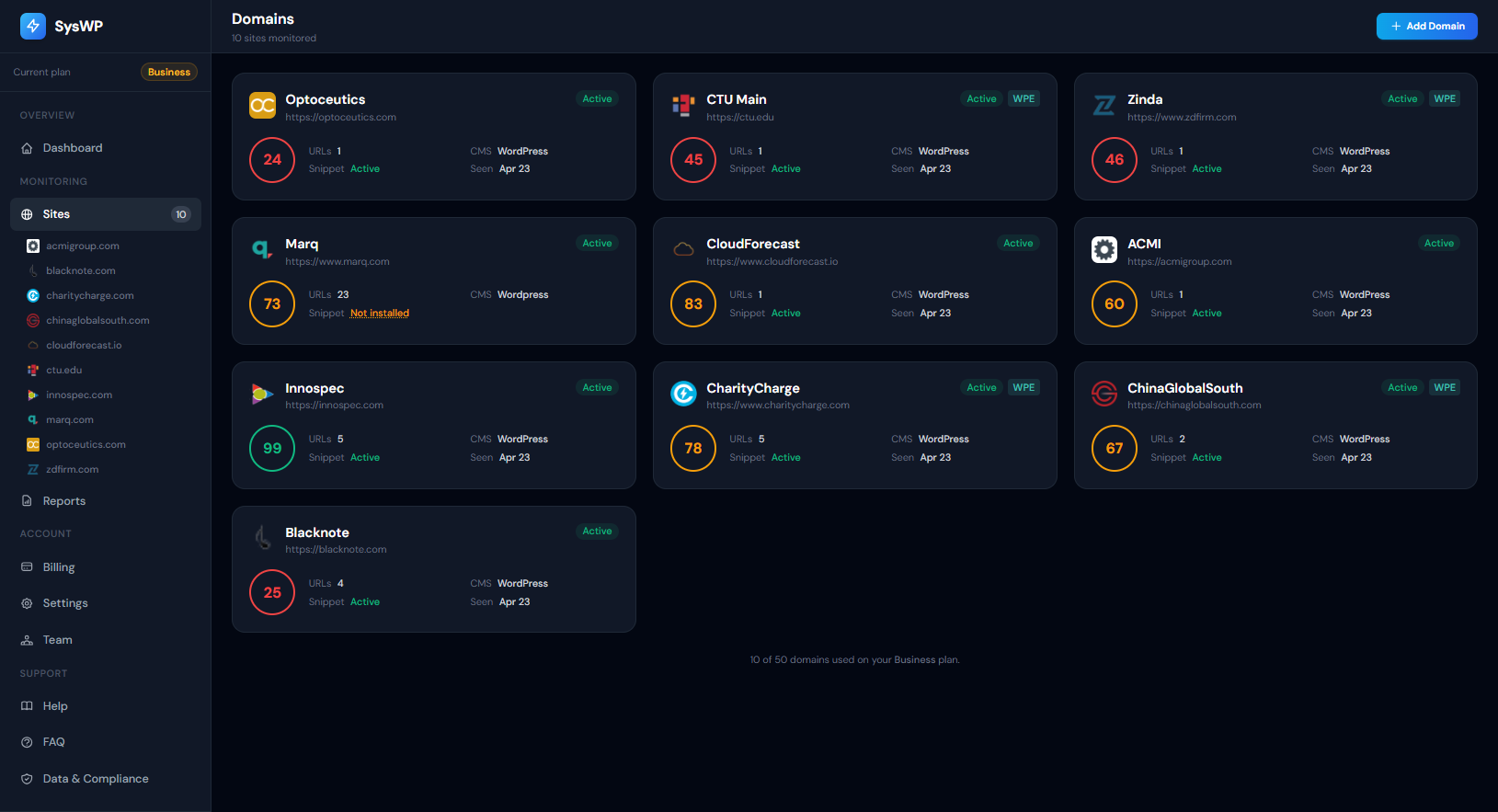Go to the Billing page

point(106,567)
